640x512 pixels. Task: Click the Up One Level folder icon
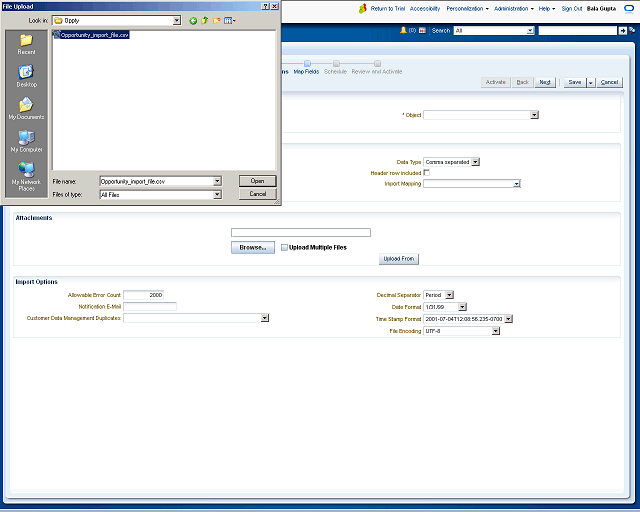click(x=204, y=20)
